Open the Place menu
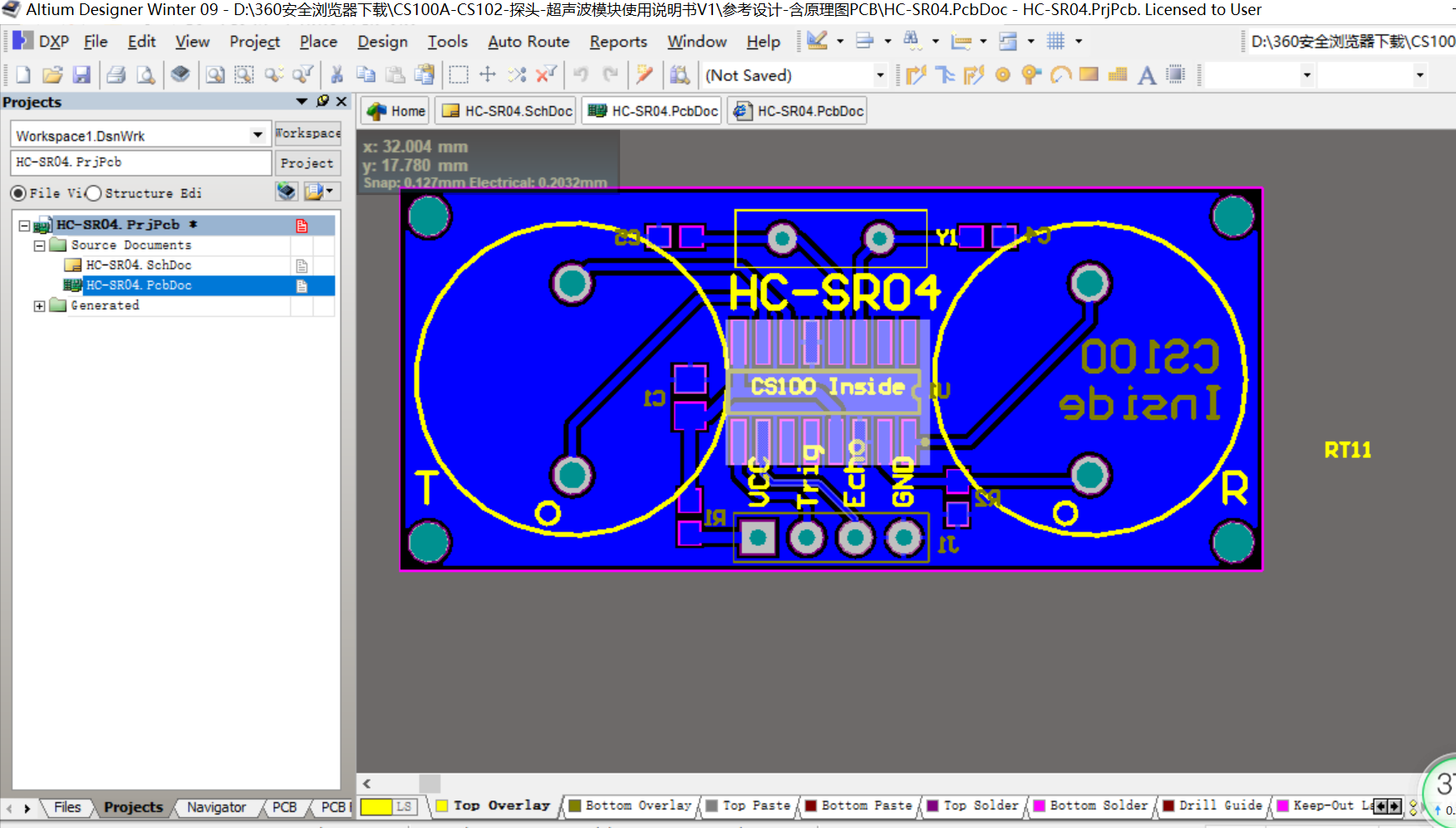 point(318,41)
